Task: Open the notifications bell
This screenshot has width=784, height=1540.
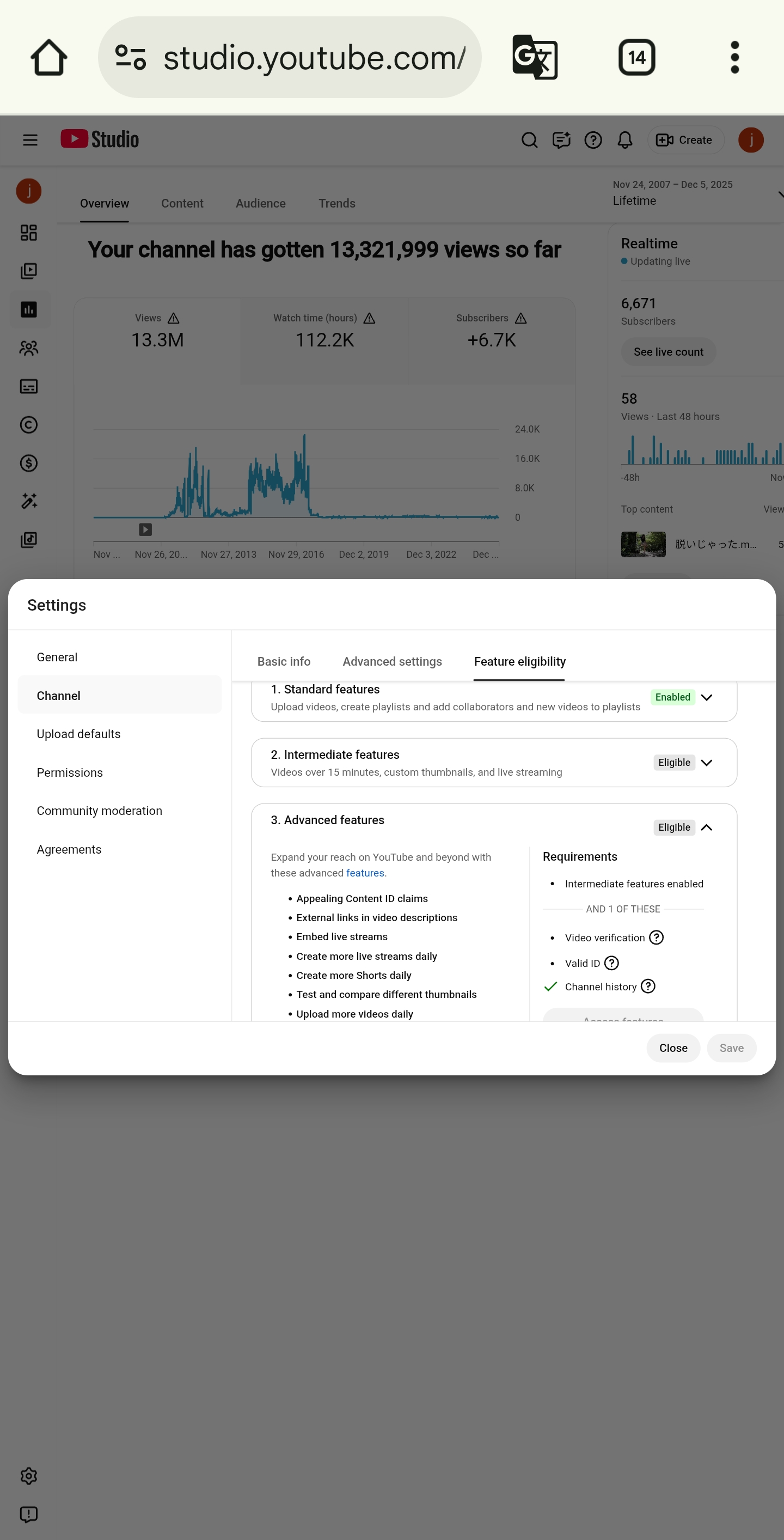Action: 624,140
